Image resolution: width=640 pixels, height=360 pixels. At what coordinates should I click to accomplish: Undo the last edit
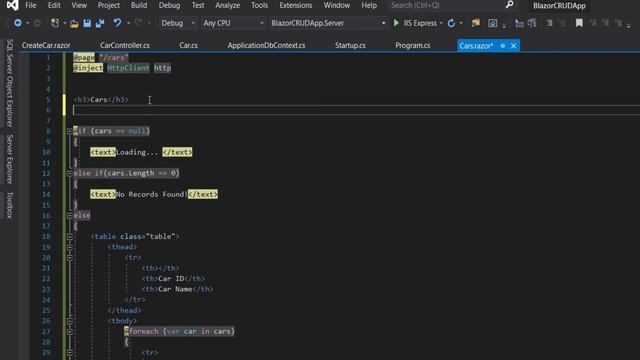(117, 23)
